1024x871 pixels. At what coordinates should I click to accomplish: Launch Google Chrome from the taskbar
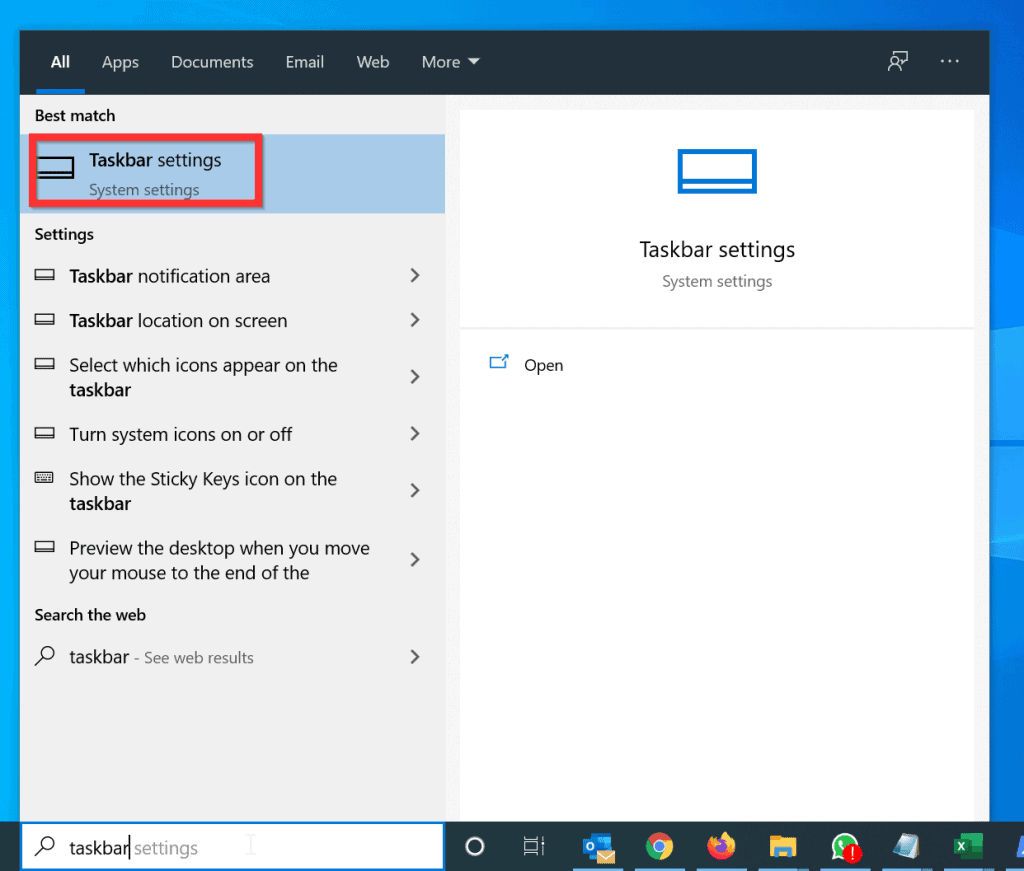pos(660,847)
